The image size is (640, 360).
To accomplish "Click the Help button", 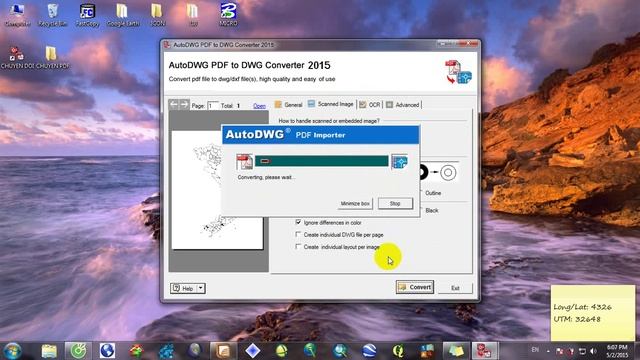I will click(184, 288).
